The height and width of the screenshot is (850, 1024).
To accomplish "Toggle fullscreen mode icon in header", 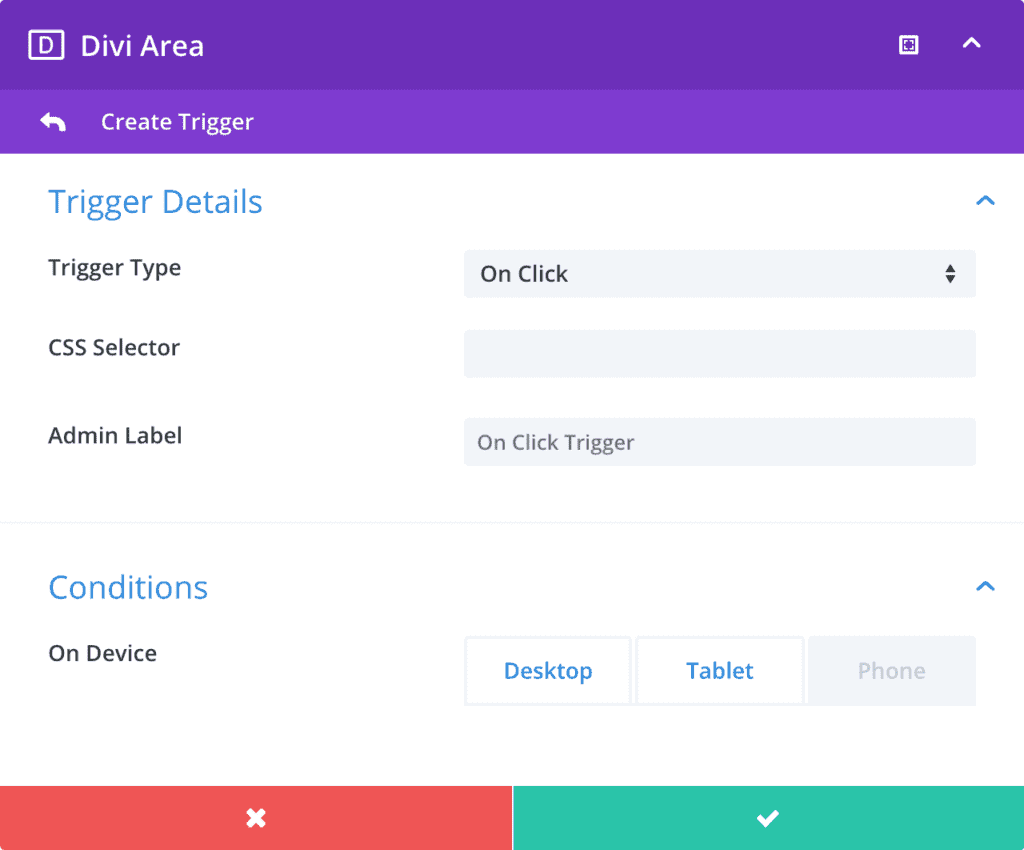I will pos(908,45).
